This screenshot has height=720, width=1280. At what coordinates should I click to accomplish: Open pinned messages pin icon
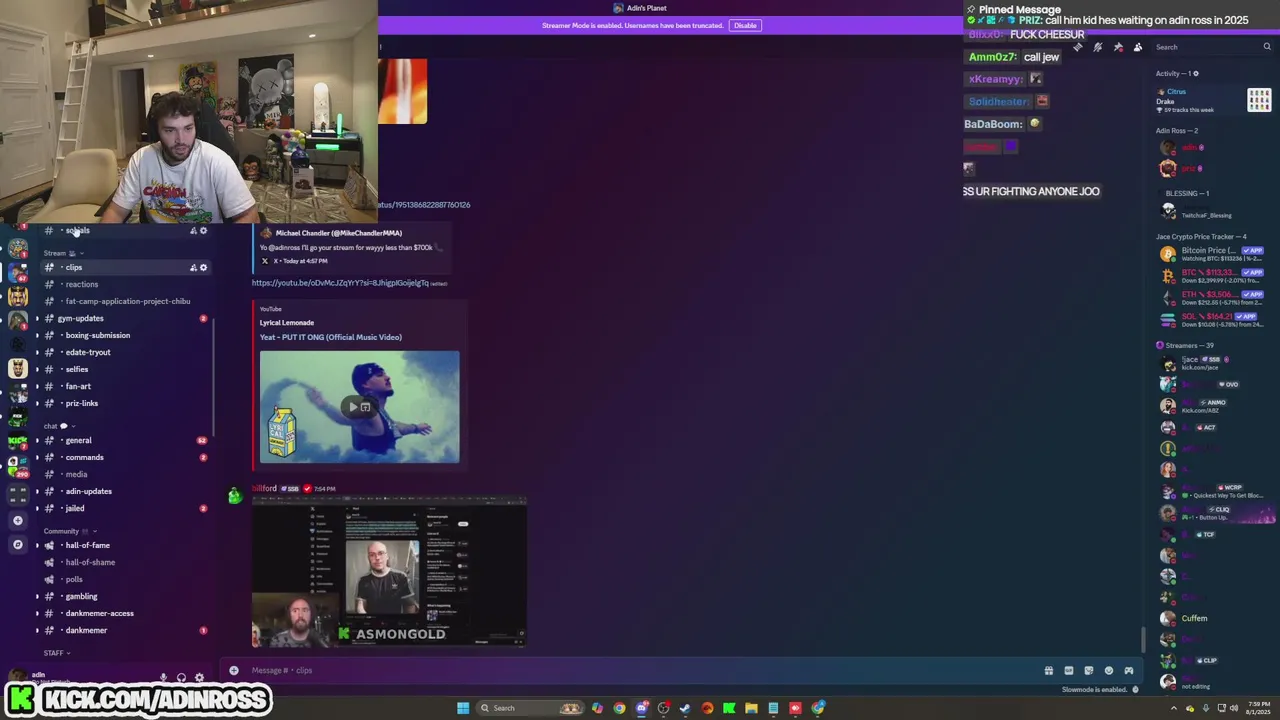(1118, 47)
